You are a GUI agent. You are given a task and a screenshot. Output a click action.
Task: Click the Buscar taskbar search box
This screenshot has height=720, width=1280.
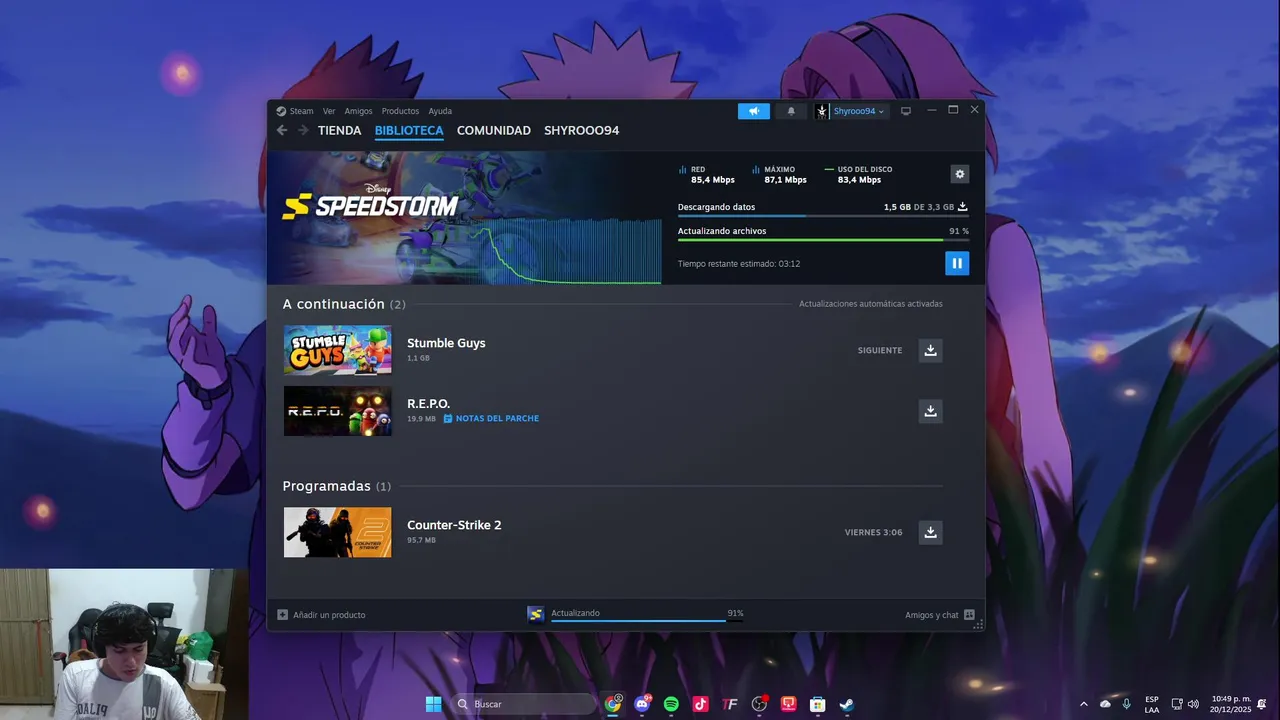pos(525,704)
